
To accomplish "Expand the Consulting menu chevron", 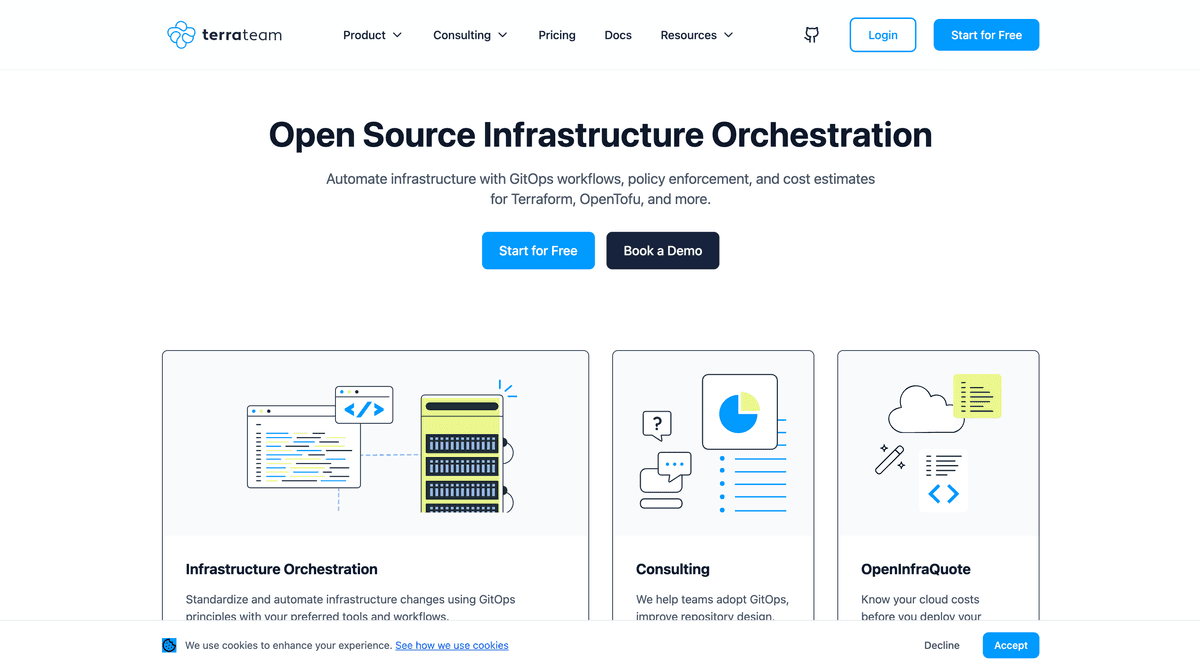I will (503, 35).
